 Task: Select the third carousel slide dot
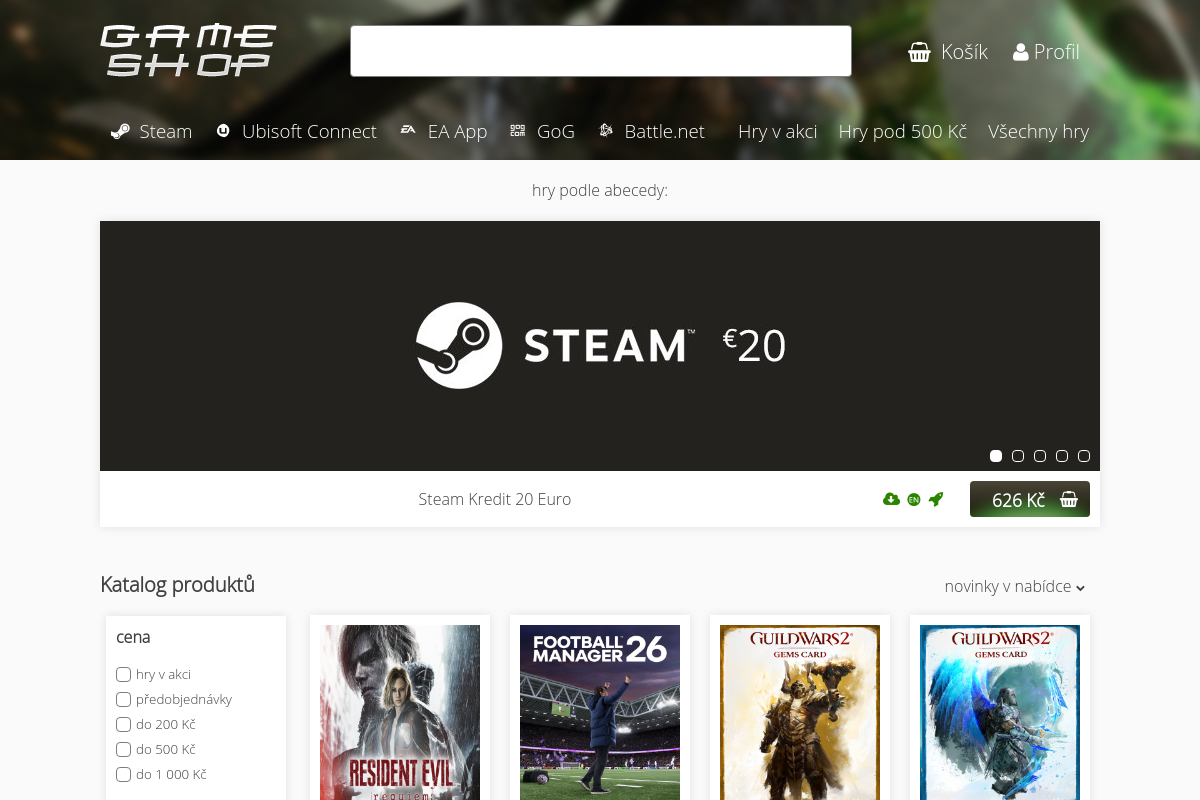coord(1040,456)
